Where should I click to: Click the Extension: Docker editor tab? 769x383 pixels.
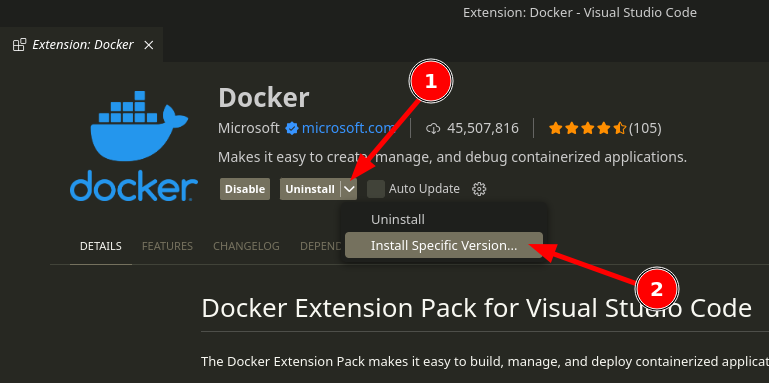[81, 45]
